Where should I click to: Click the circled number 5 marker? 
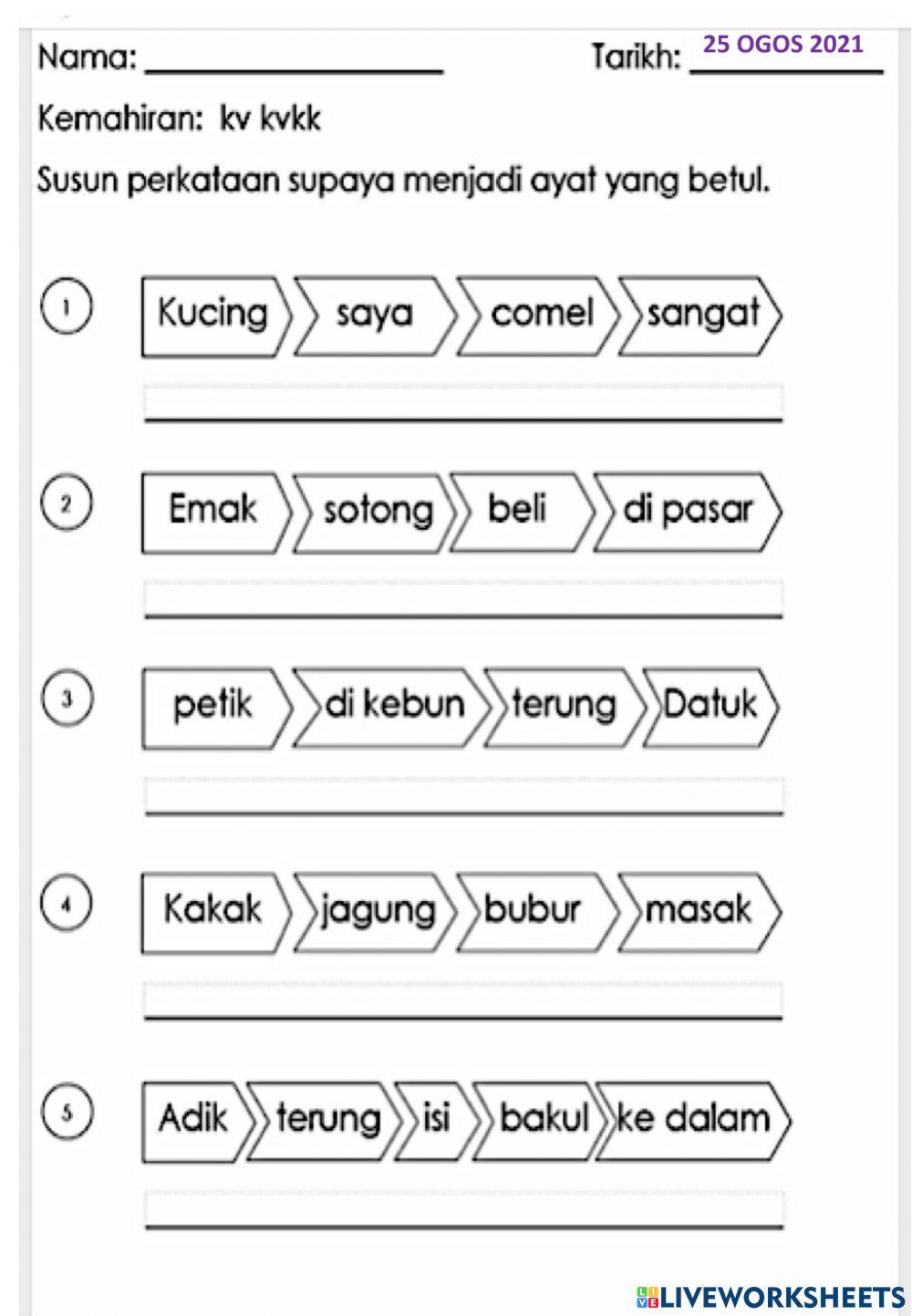[x=66, y=1113]
